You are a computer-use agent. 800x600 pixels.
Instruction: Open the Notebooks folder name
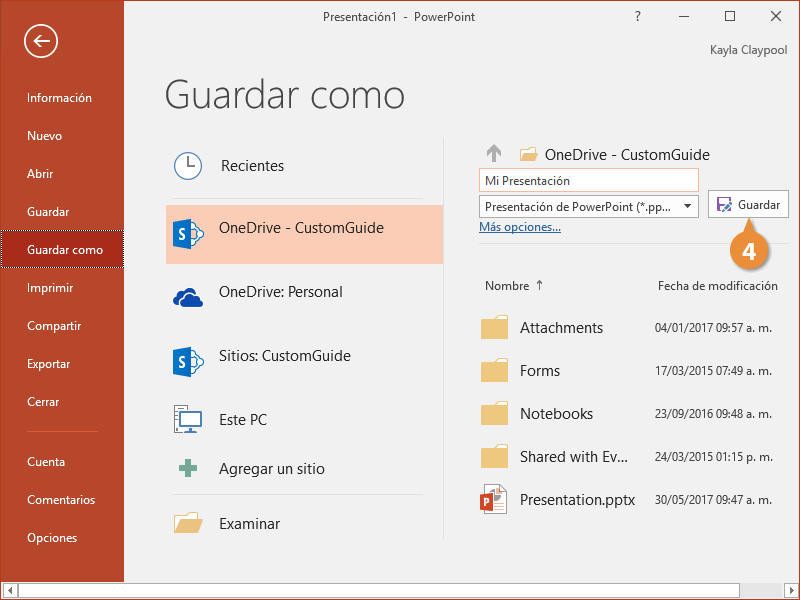556,413
